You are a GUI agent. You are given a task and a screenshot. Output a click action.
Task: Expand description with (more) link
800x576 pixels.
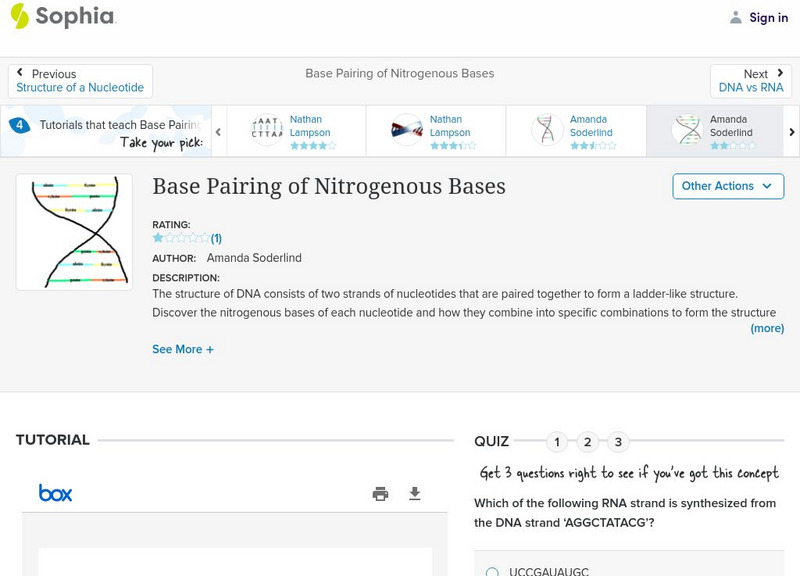(x=767, y=328)
